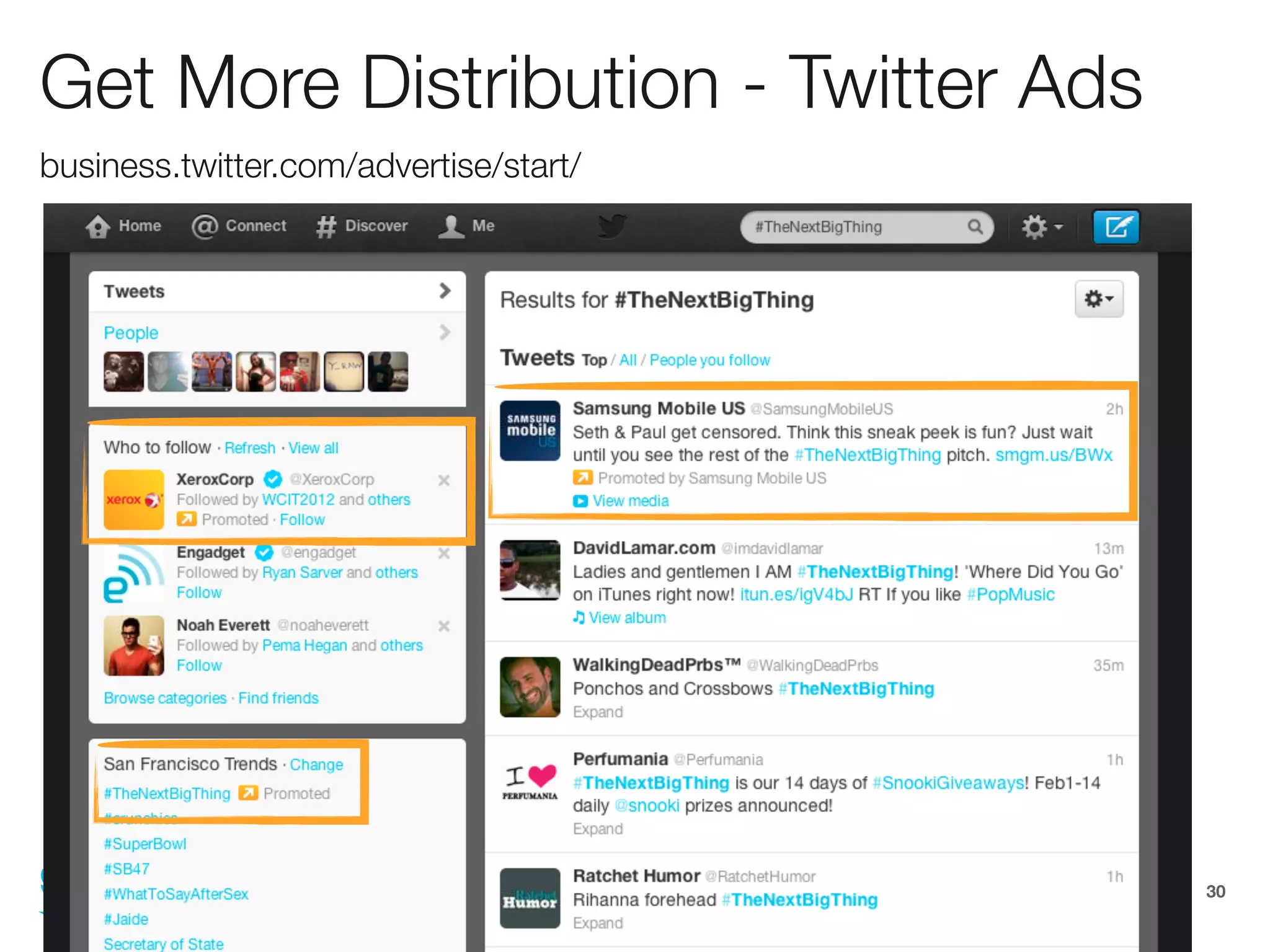The width and height of the screenshot is (1270, 952).
Task: Dismiss the XeroxCorp suggestion
Action: pos(444,480)
